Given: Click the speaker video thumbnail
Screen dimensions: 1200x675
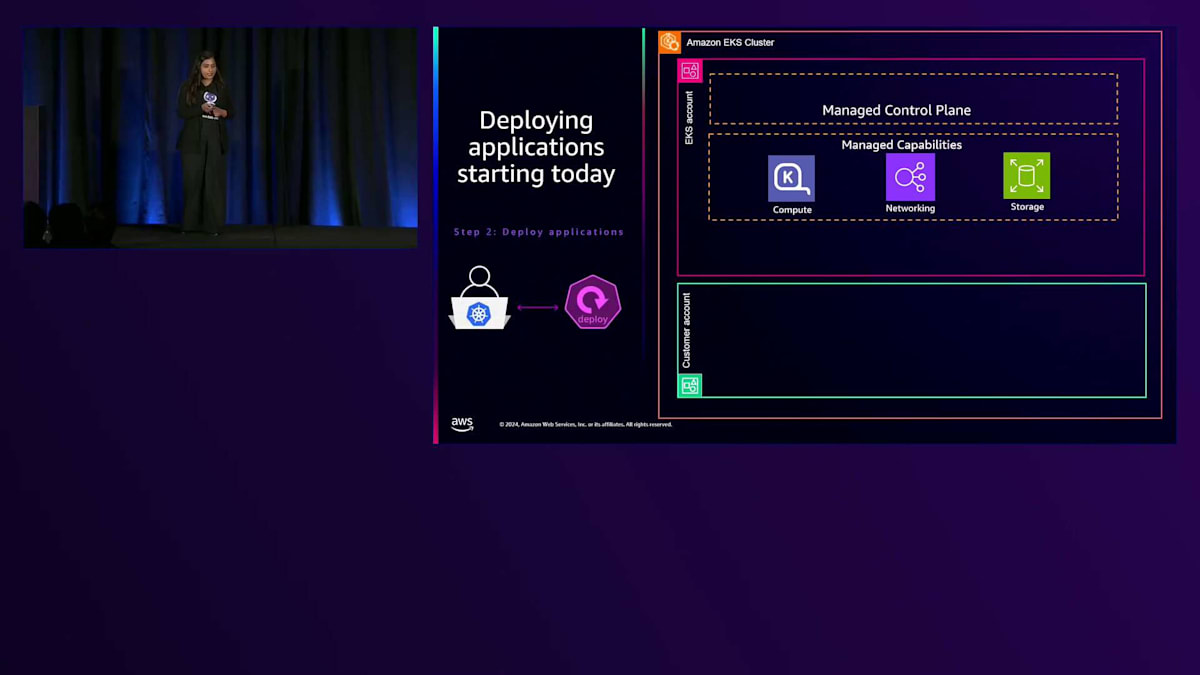Looking at the screenshot, I should (x=221, y=138).
